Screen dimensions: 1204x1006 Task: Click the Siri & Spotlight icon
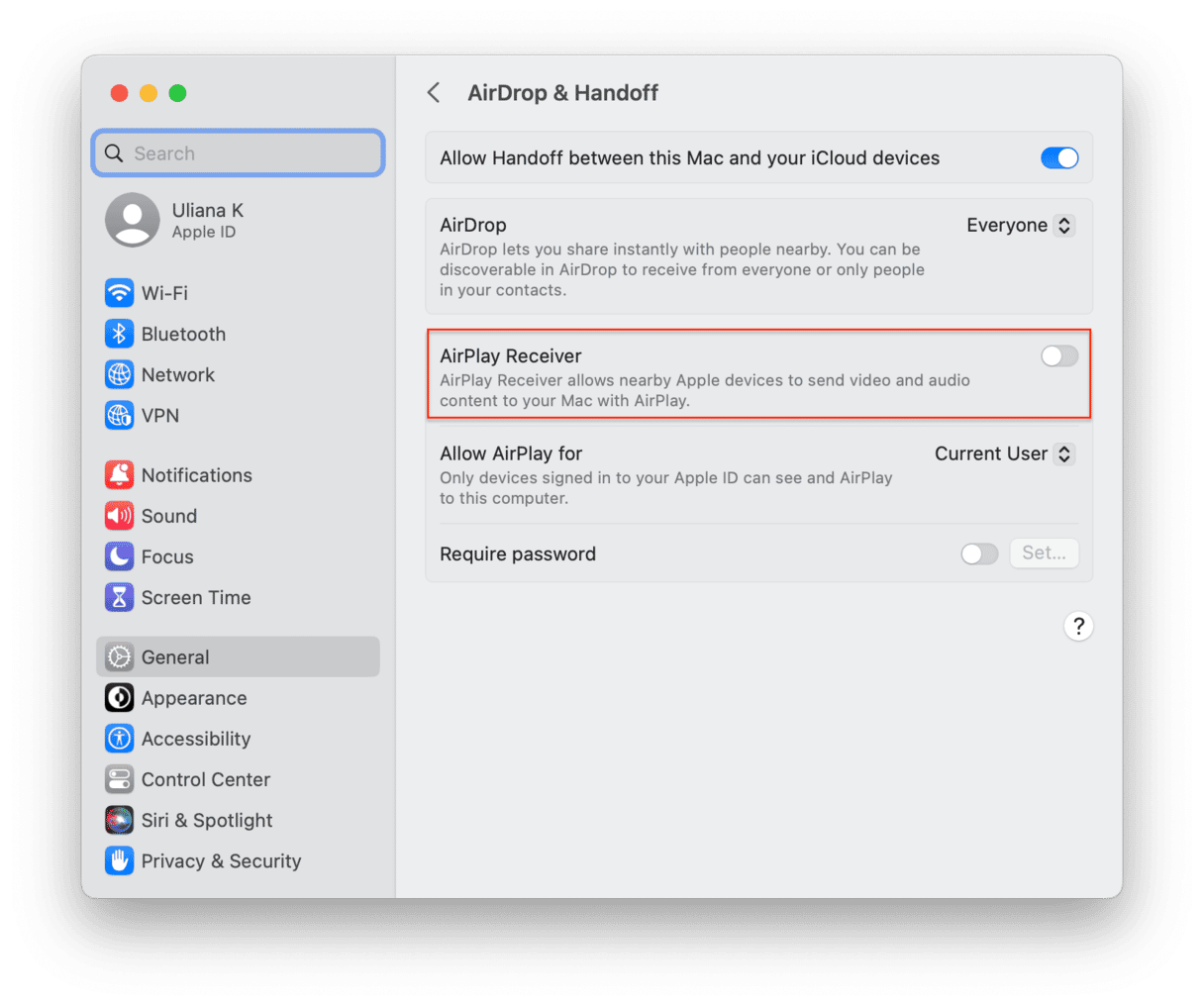119,820
